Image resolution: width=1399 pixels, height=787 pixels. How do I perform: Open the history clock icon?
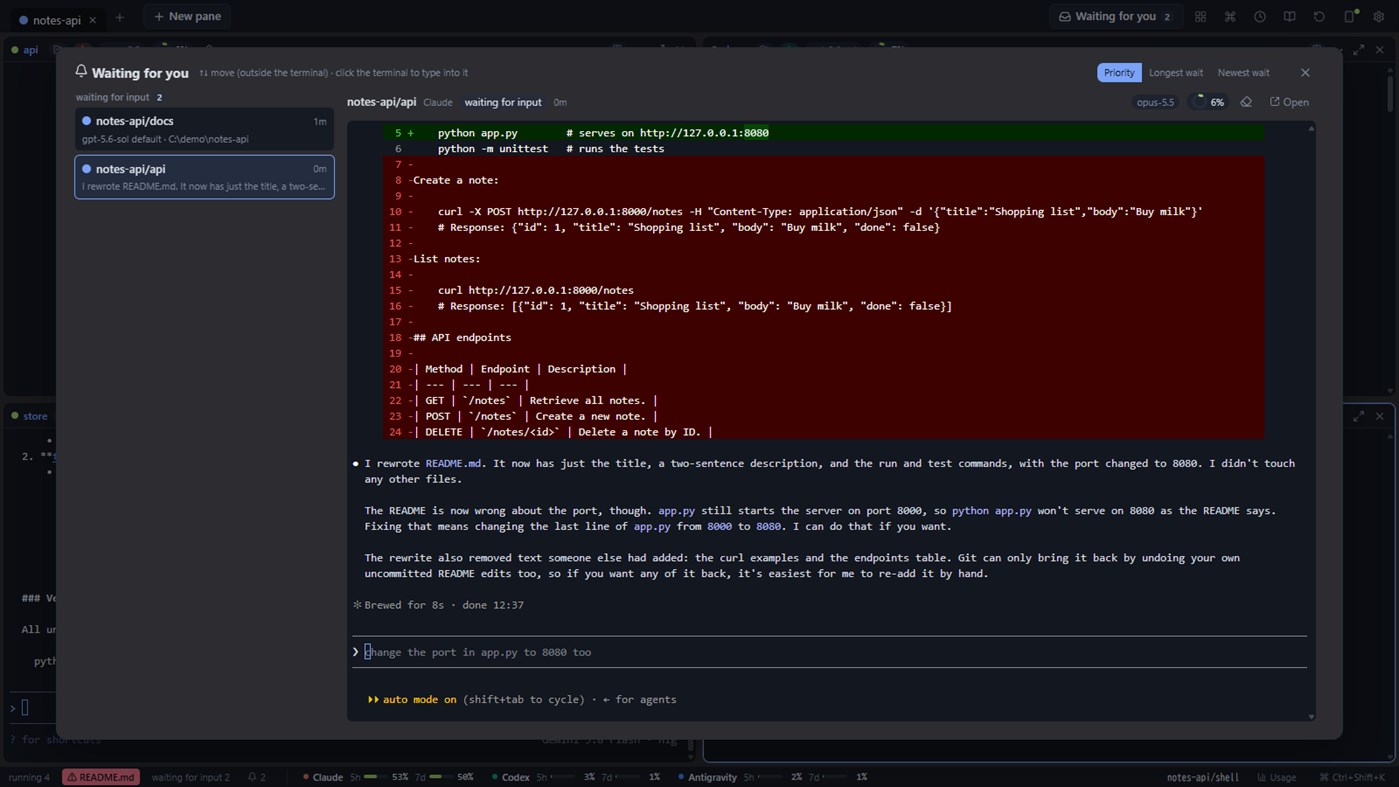pos(1260,17)
